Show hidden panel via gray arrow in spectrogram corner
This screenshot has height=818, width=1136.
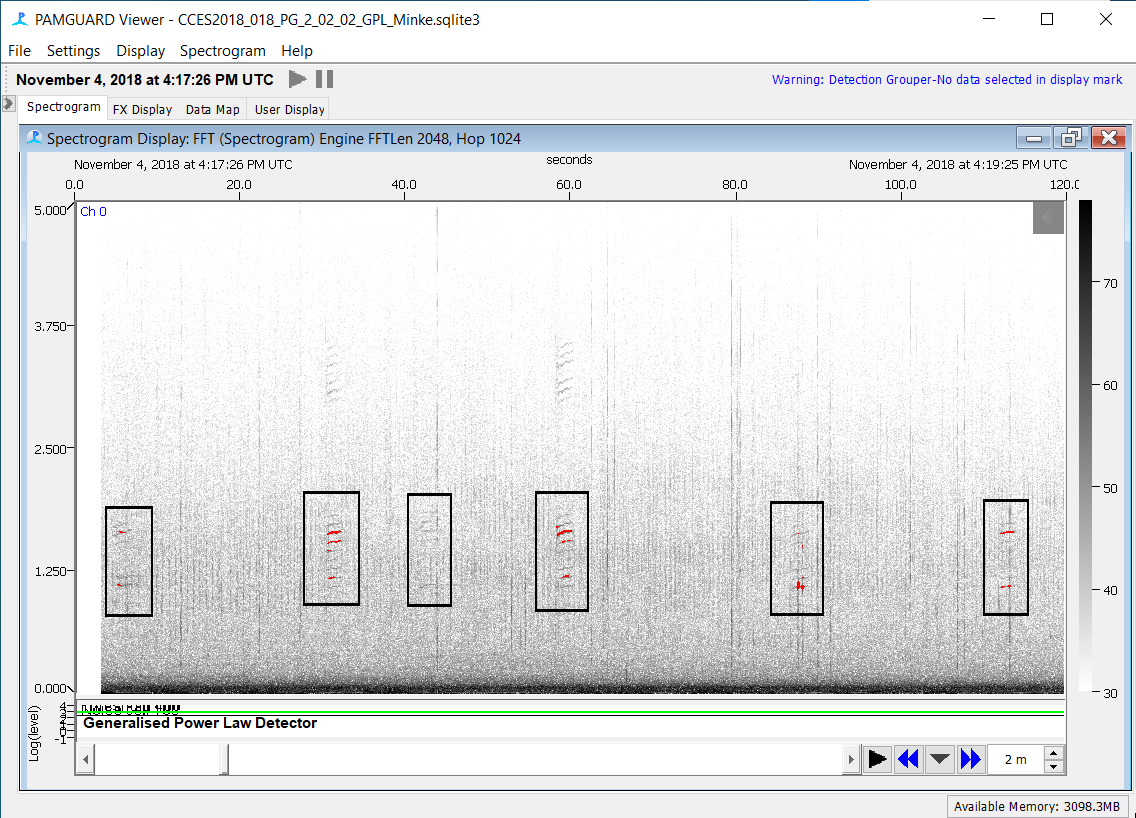click(1047, 217)
